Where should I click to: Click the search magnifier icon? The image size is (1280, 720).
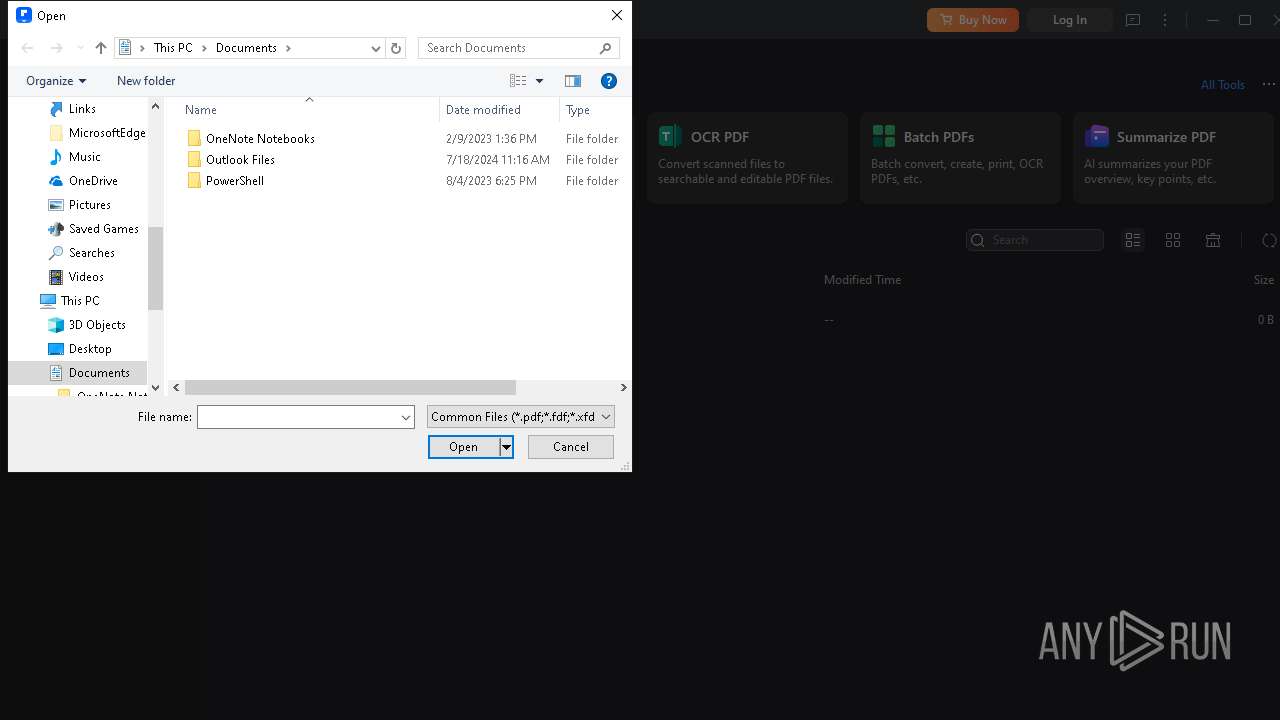606,48
